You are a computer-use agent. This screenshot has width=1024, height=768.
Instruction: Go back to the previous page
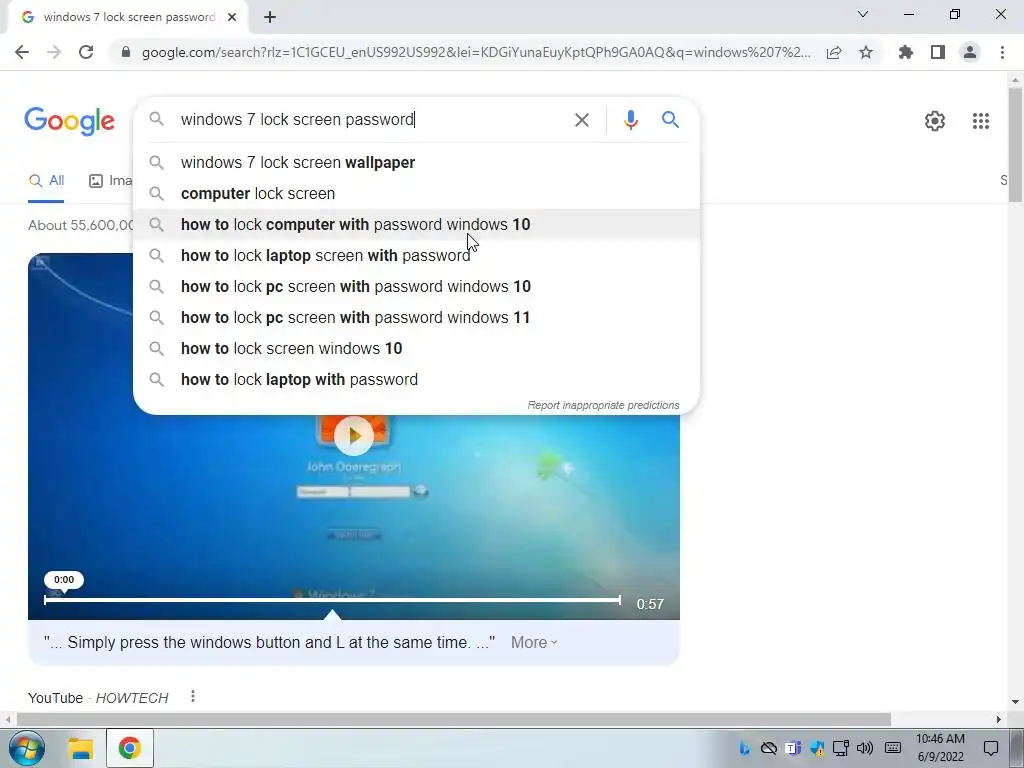22,52
